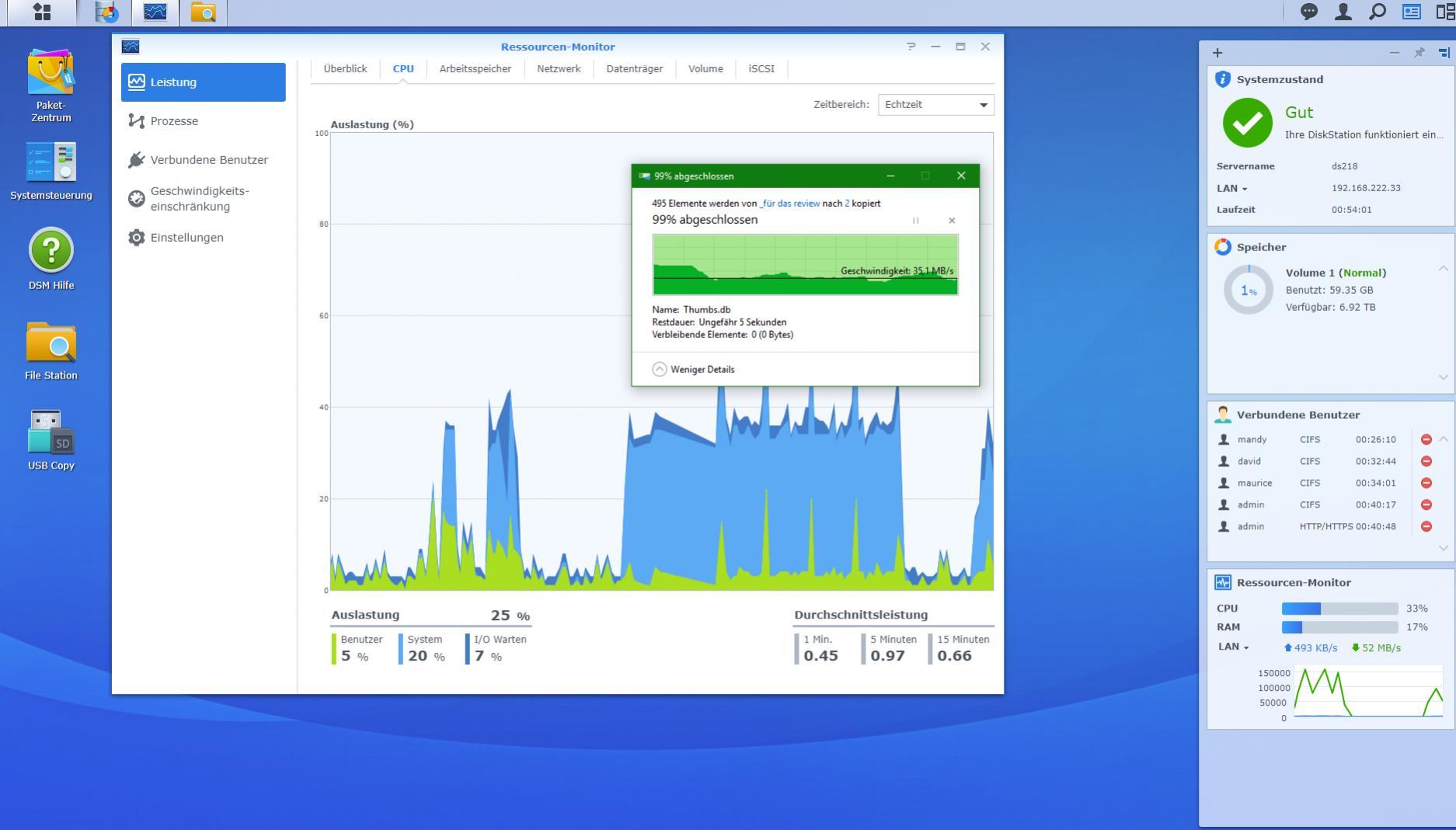
Task: Disconnect the admin CIFS session
Action: pos(1426,505)
